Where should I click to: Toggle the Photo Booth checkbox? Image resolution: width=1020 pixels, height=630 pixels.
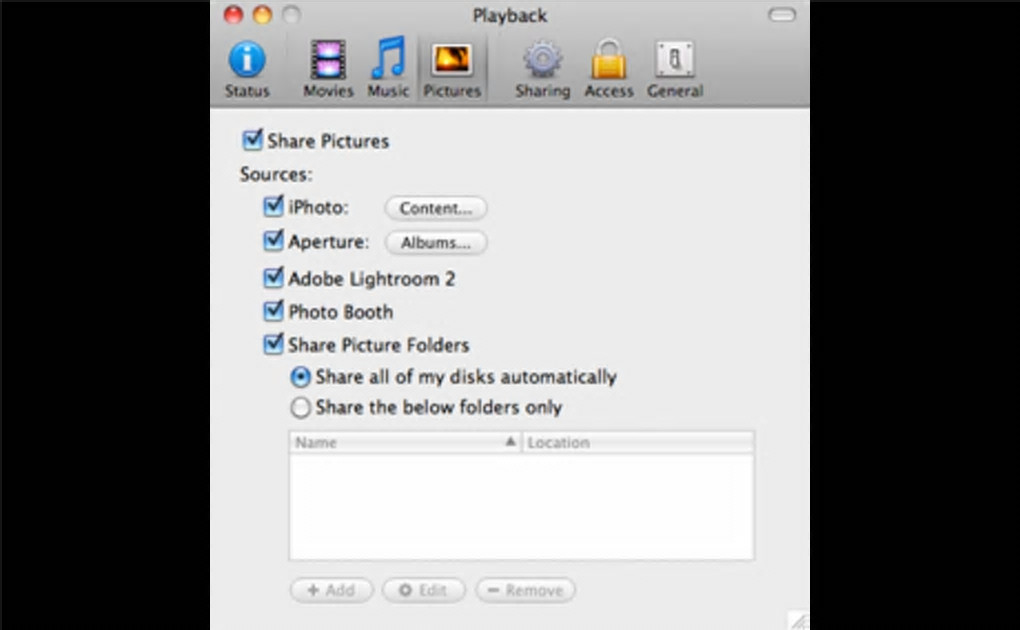274,311
